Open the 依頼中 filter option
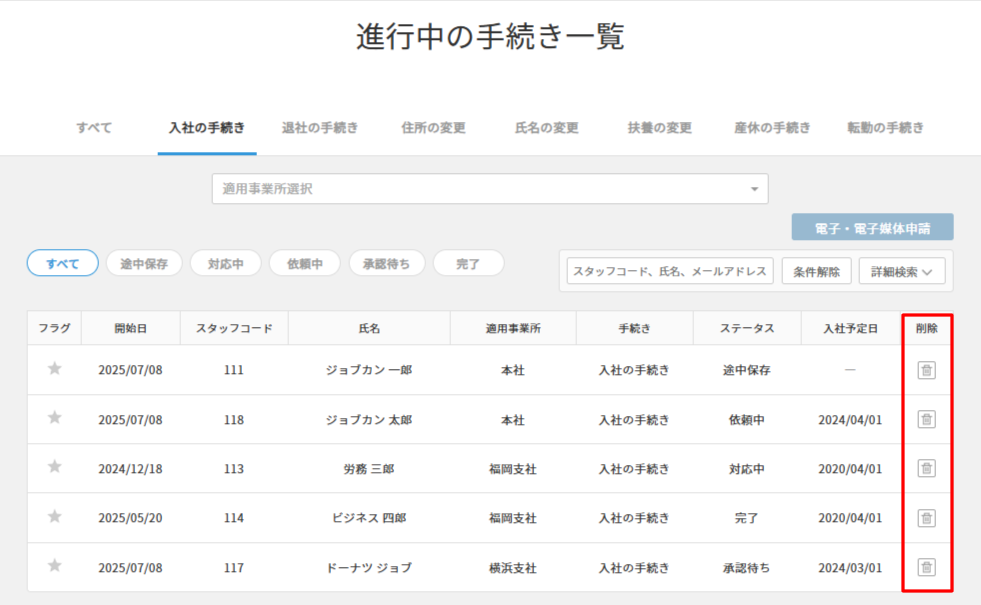The width and height of the screenshot is (981, 605). pos(305,262)
